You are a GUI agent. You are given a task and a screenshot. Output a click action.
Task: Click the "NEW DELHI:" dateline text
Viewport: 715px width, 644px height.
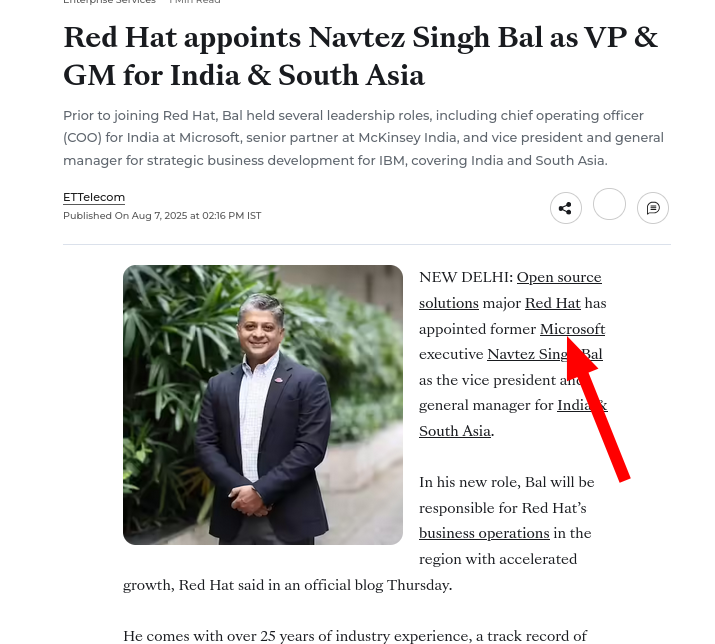coord(466,277)
